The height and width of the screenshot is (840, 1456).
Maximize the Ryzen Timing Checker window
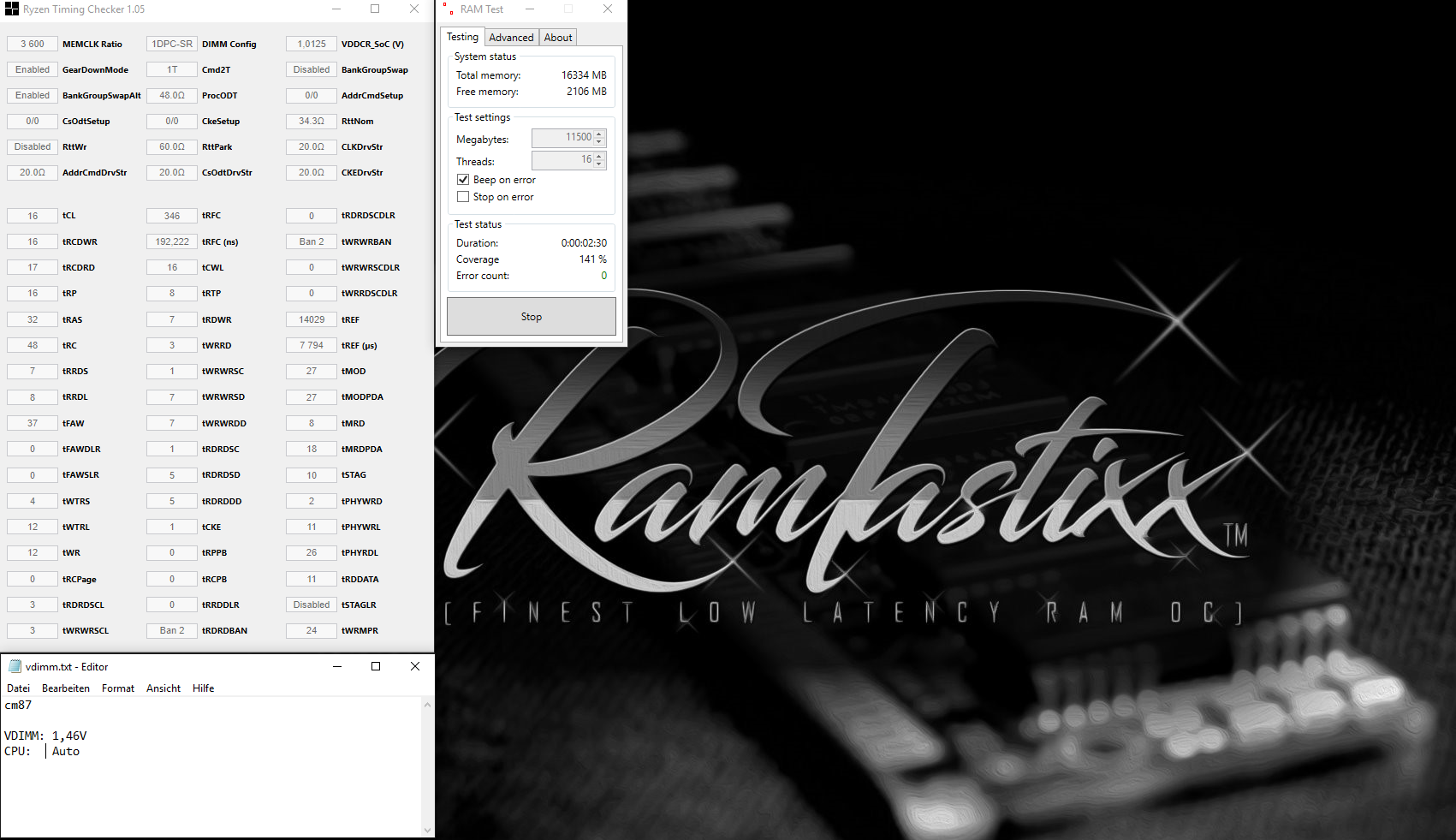pyautogui.click(x=375, y=9)
